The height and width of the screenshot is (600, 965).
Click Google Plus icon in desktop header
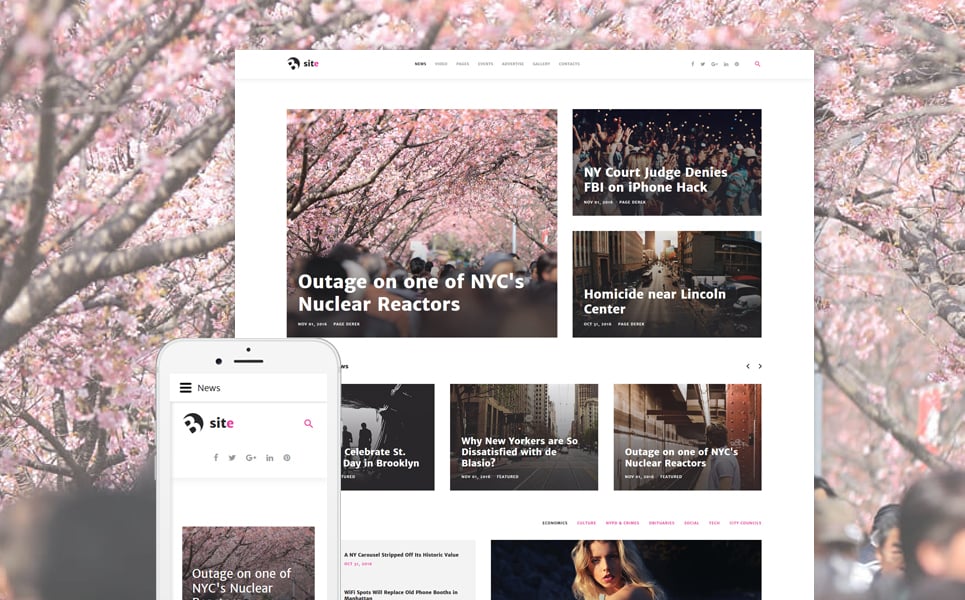coord(714,64)
